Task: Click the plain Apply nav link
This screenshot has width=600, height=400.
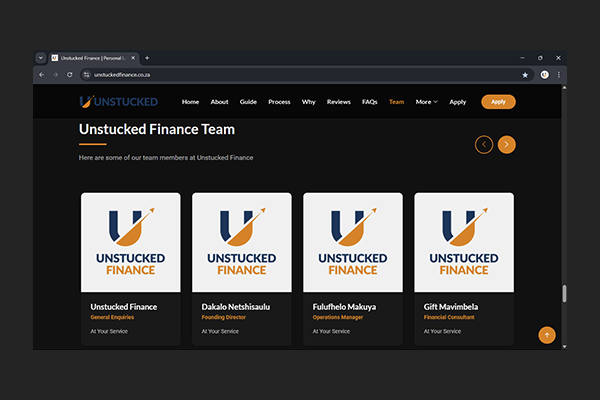Action: 458,102
